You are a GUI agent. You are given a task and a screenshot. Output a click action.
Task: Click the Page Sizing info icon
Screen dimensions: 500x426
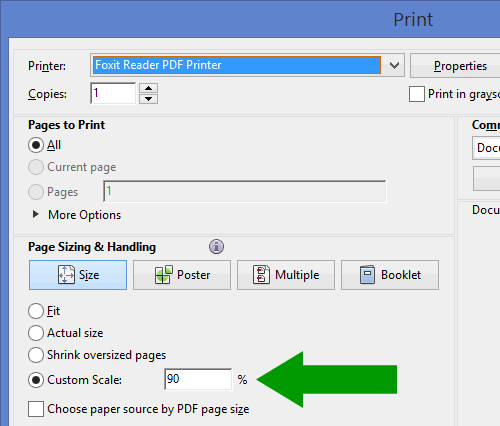point(216,247)
